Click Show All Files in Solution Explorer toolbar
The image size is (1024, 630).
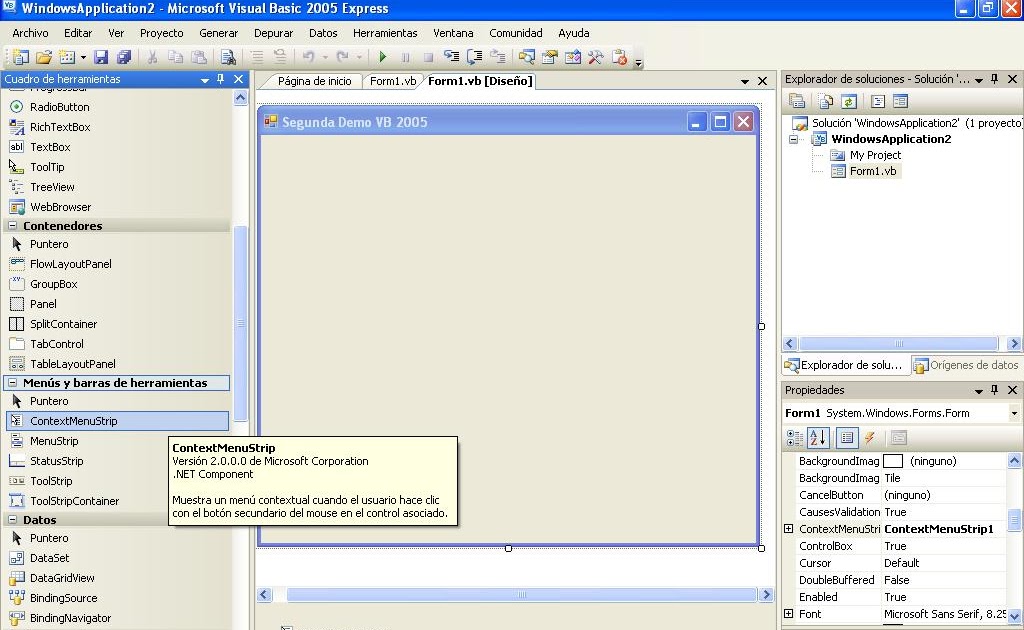pos(825,101)
